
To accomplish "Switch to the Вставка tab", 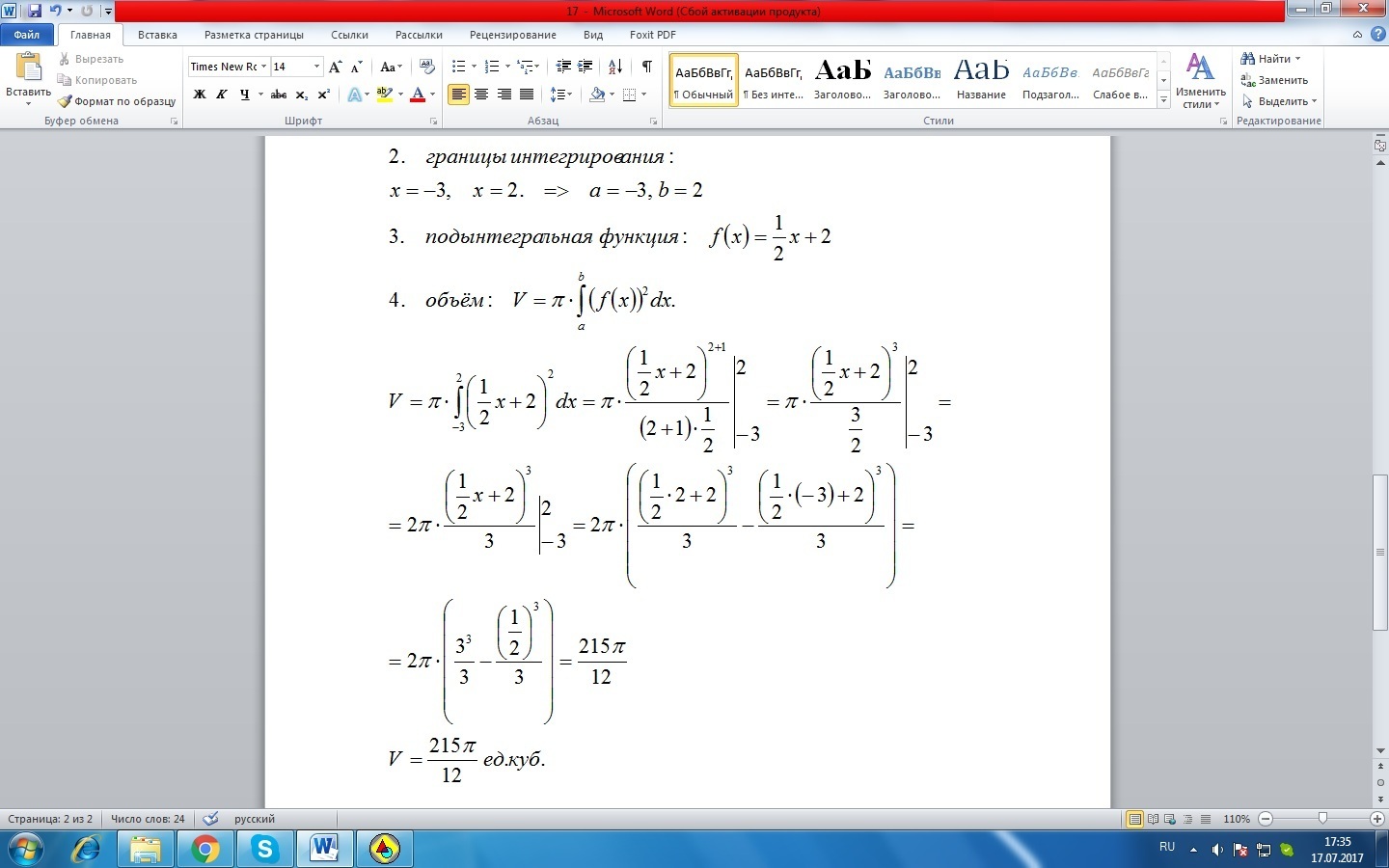I will pyautogui.click(x=157, y=35).
